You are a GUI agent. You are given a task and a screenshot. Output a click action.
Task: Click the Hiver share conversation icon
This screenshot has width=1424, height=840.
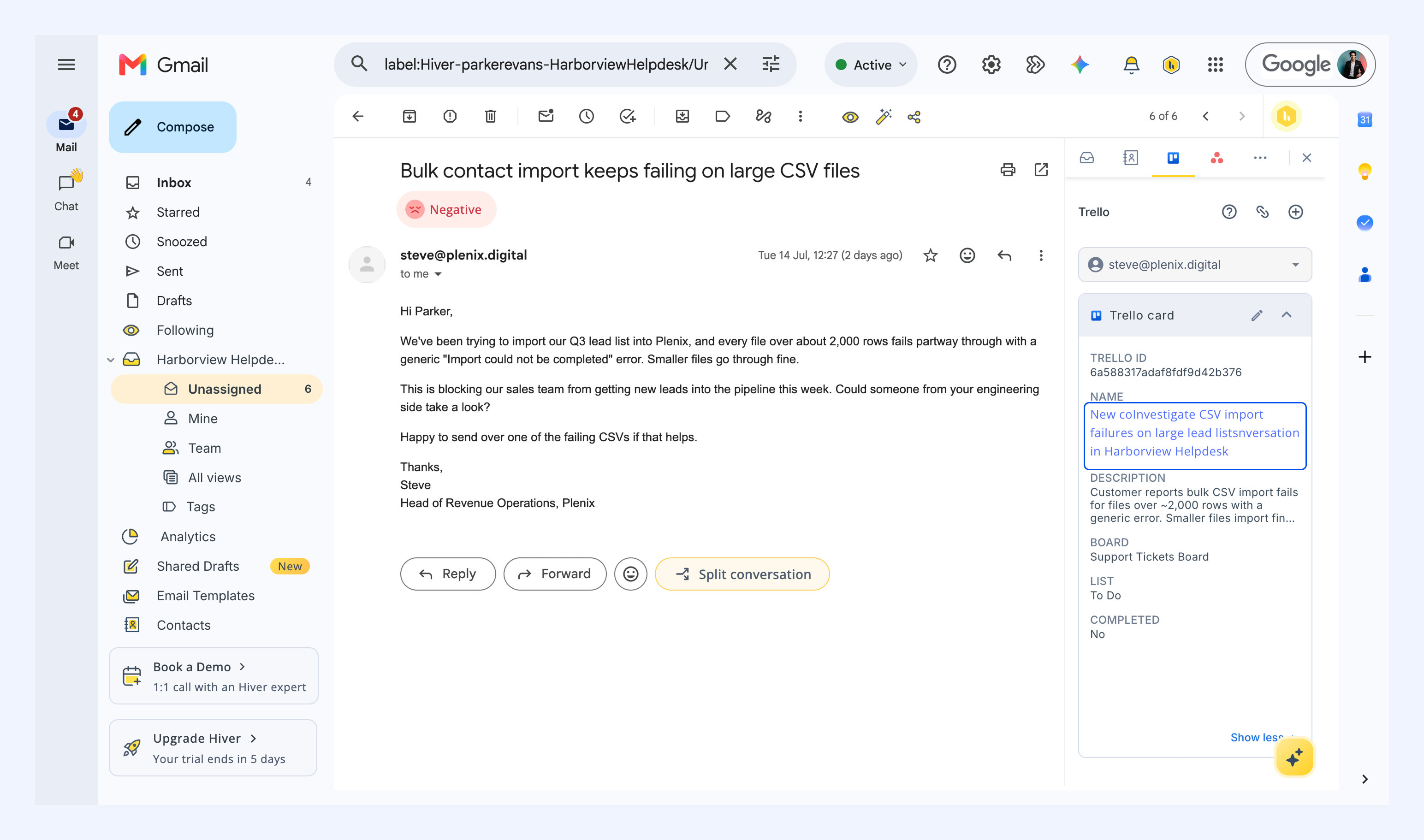914,117
